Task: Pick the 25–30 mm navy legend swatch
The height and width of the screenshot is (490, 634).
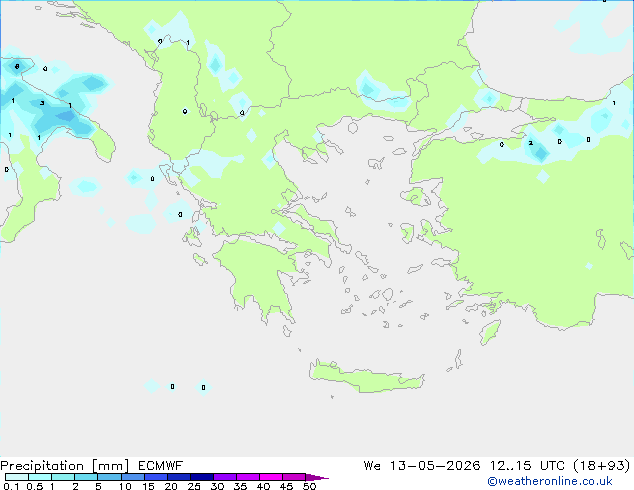Action: 202,477
